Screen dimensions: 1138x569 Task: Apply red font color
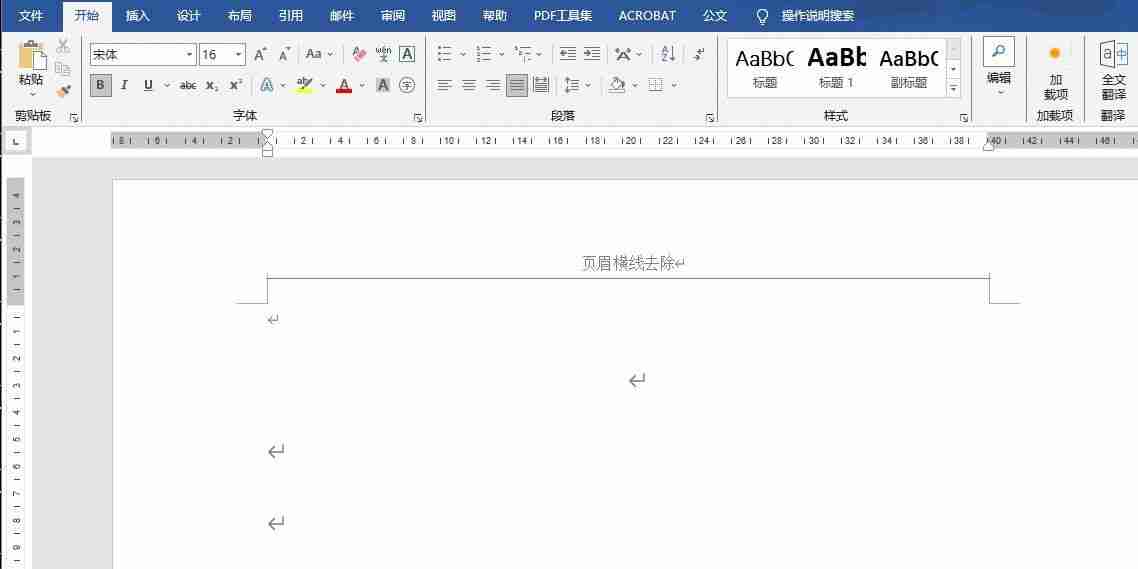coord(344,86)
